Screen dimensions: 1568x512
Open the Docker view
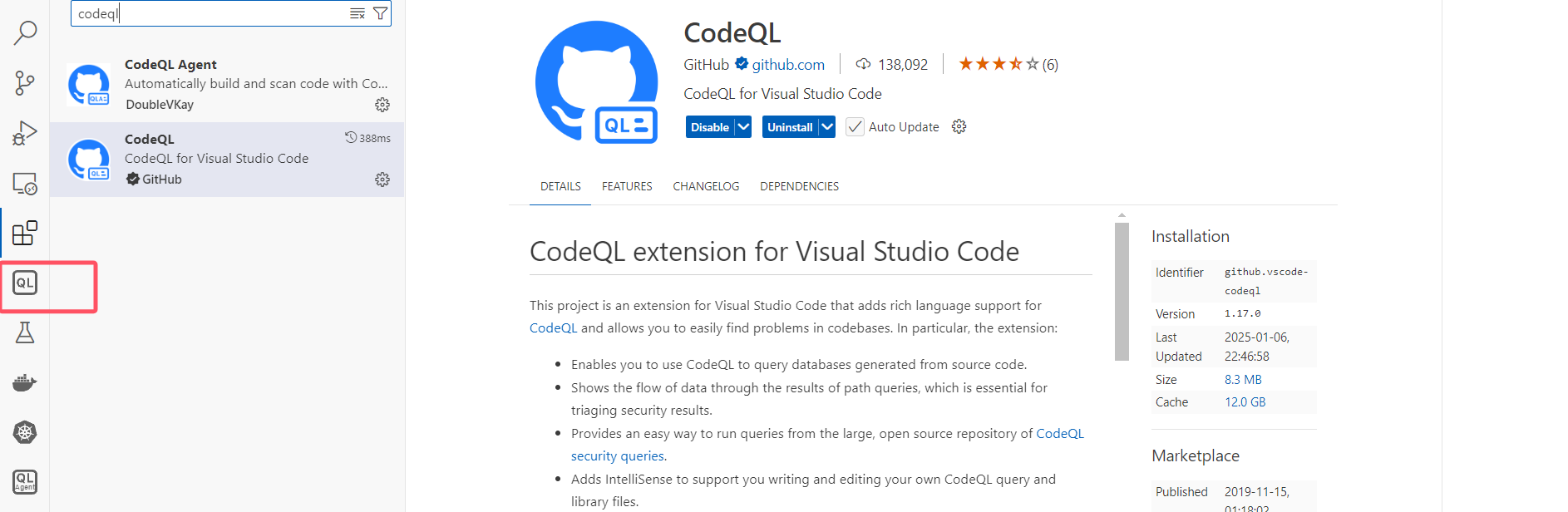(25, 382)
